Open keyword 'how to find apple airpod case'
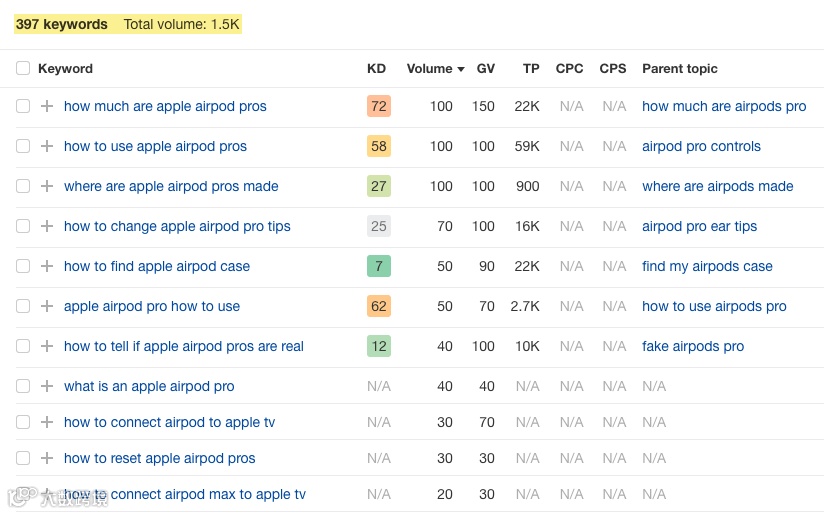The height and width of the screenshot is (514, 824). [x=157, y=266]
